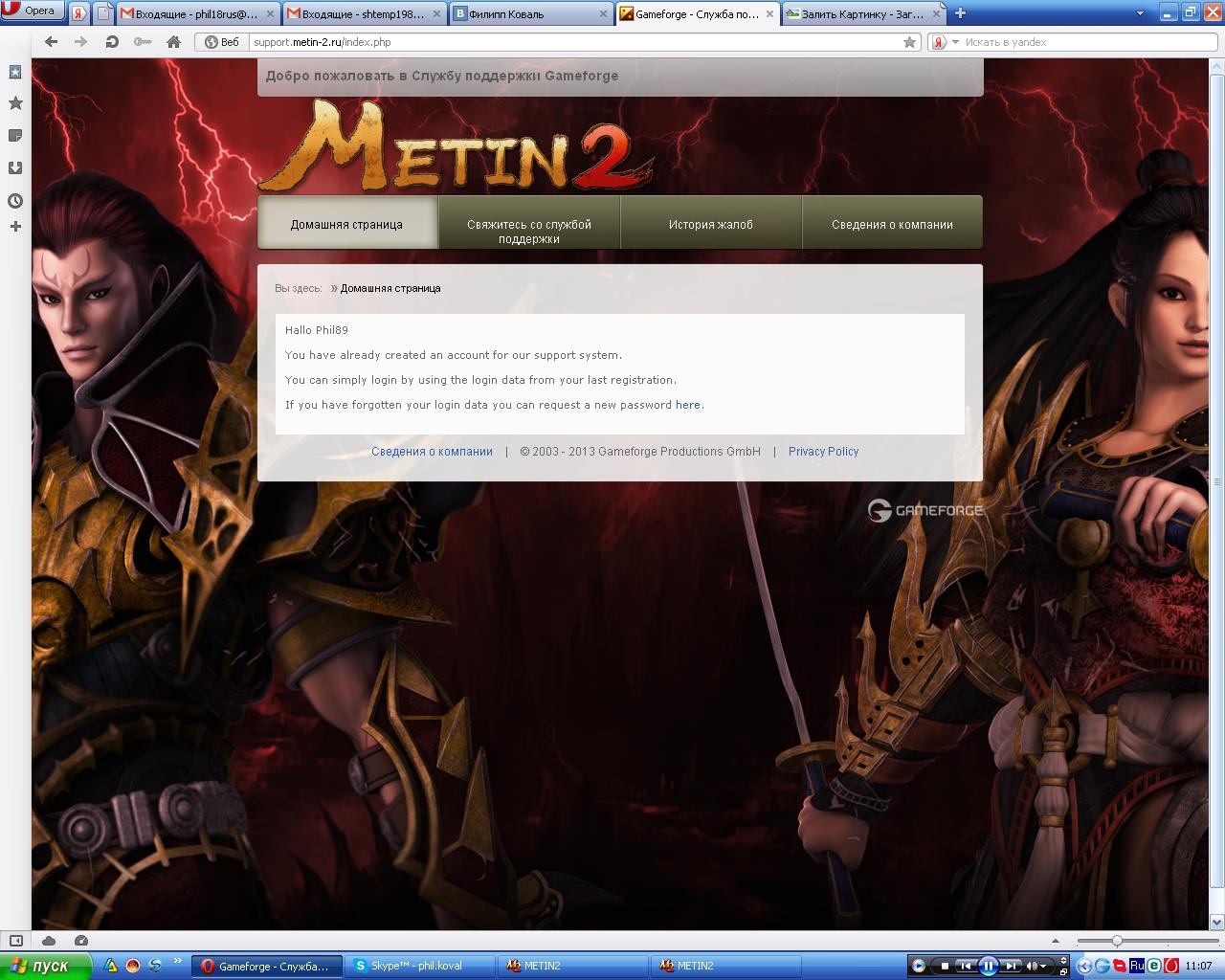Viewport: 1225px width, 980px height.
Task: Go forward with the forward arrow
Action: point(81,42)
